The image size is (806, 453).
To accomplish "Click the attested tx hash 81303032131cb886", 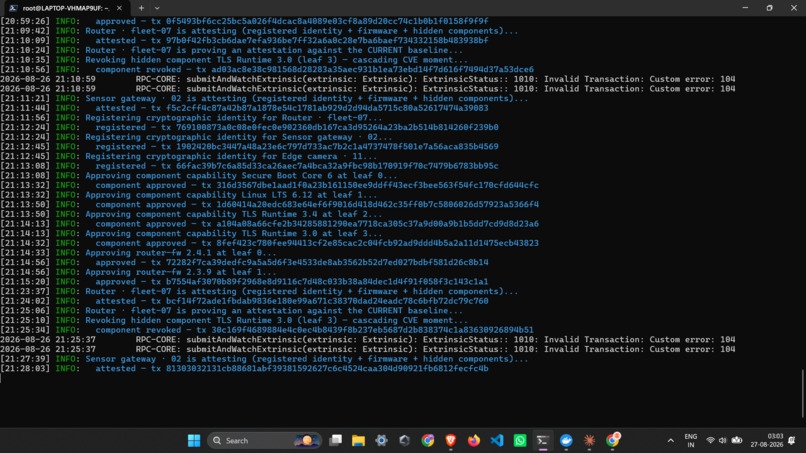I will click(327, 369).
